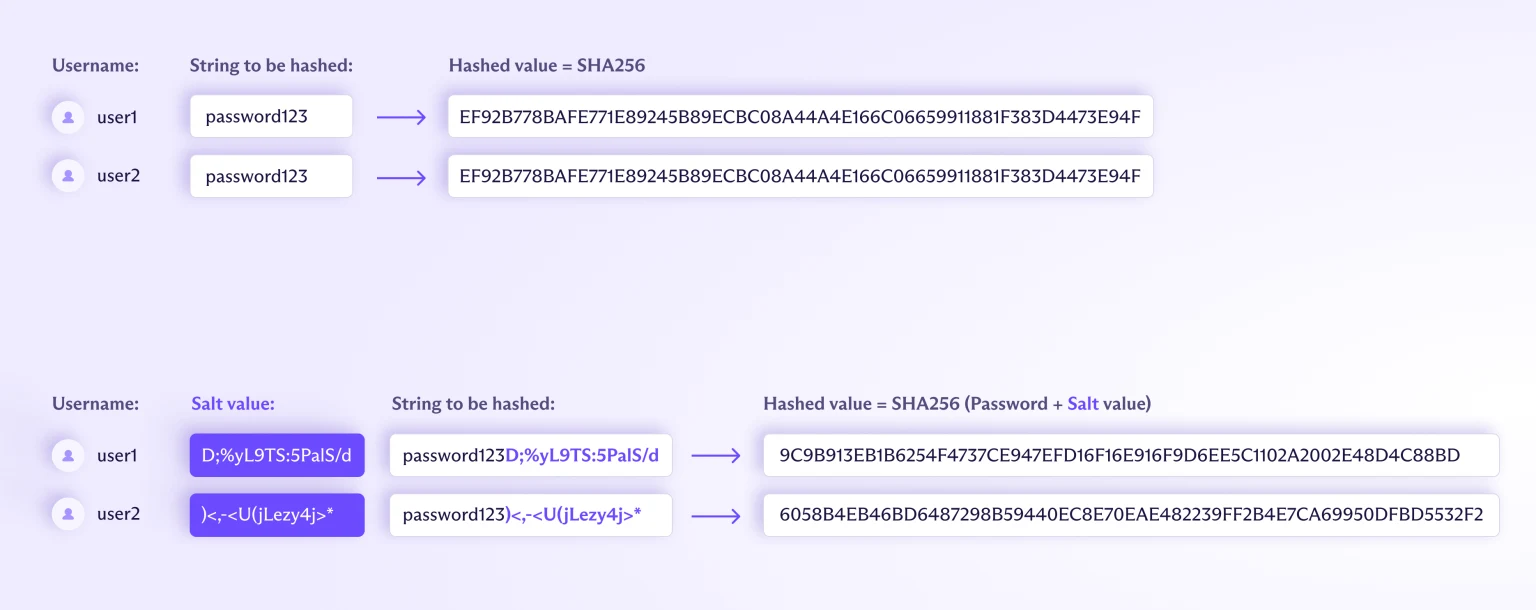Select the password123)<,-<U(jLezy4j>* string field

[530, 515]
